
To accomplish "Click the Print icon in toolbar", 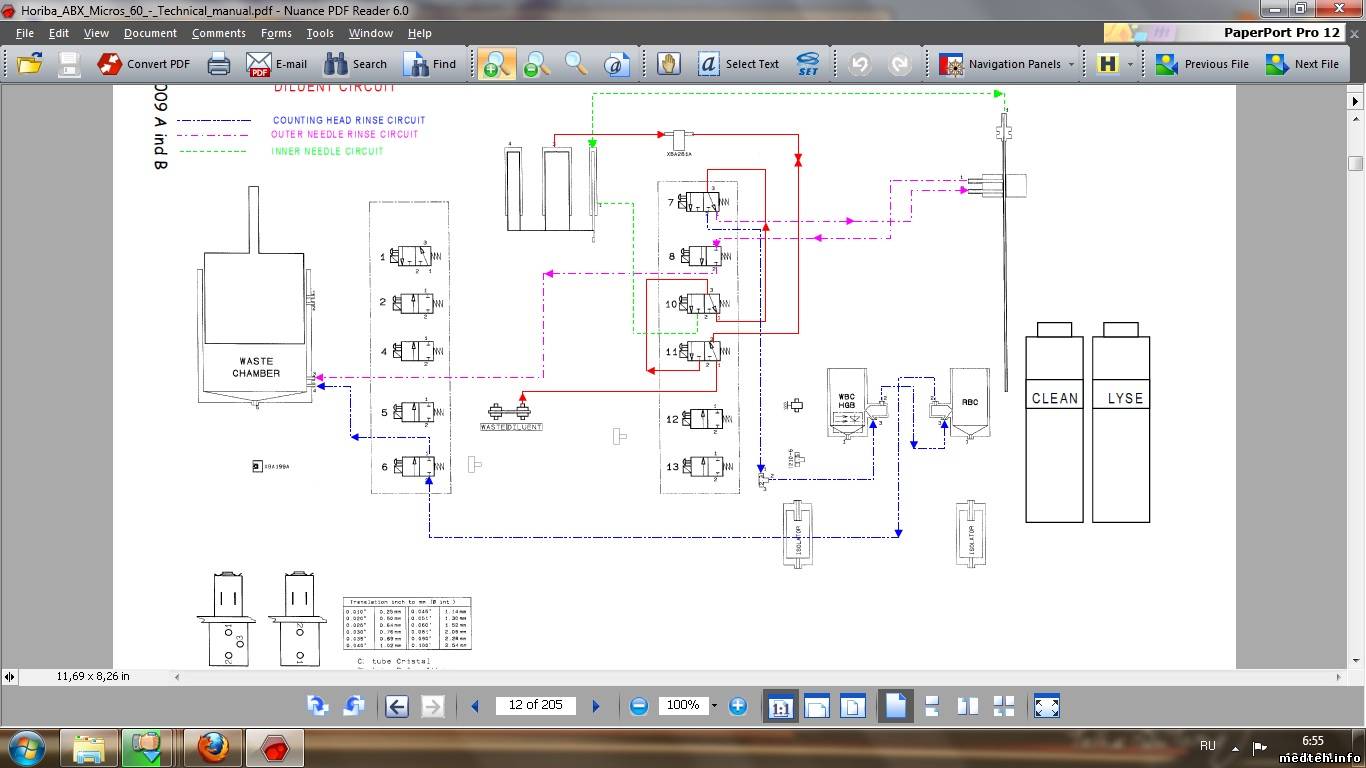I will pos(218,64).
